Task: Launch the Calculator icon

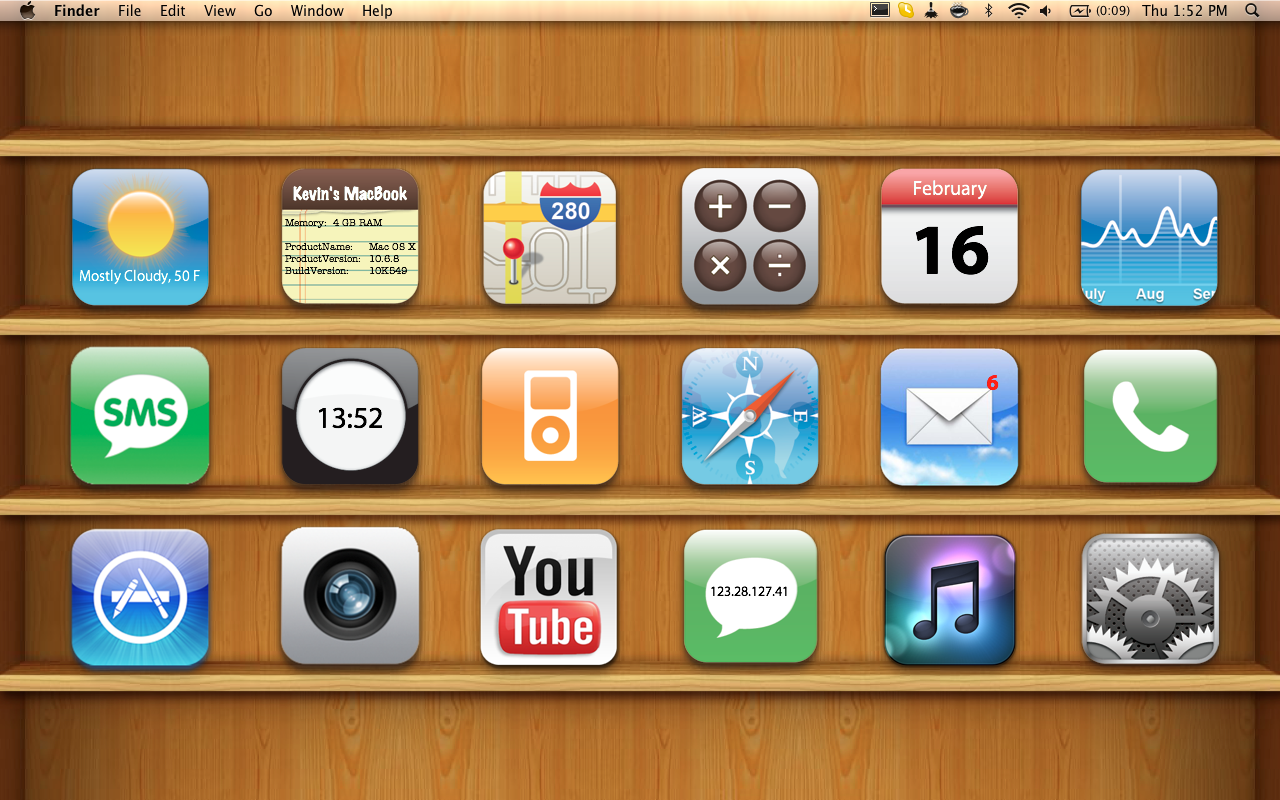Action: [x=750, y=236]
